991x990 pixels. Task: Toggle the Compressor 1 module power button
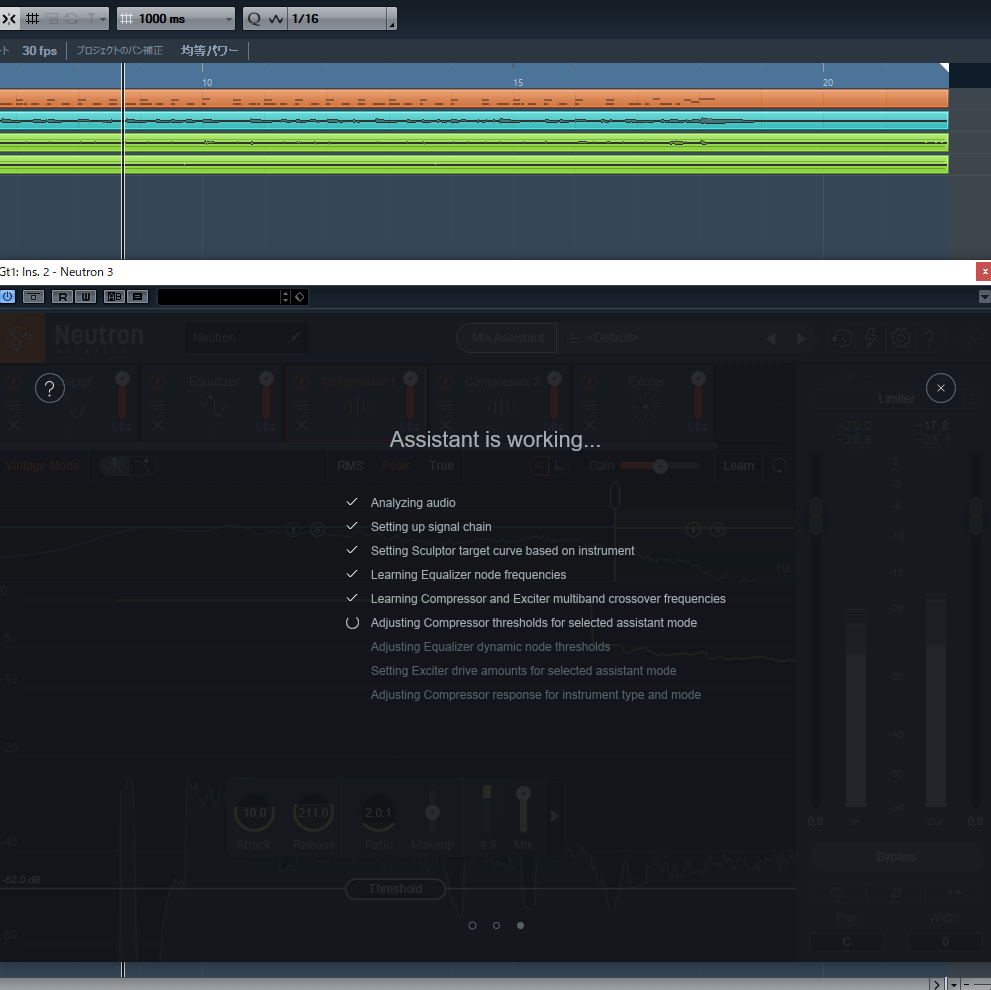tap(301, 382)
